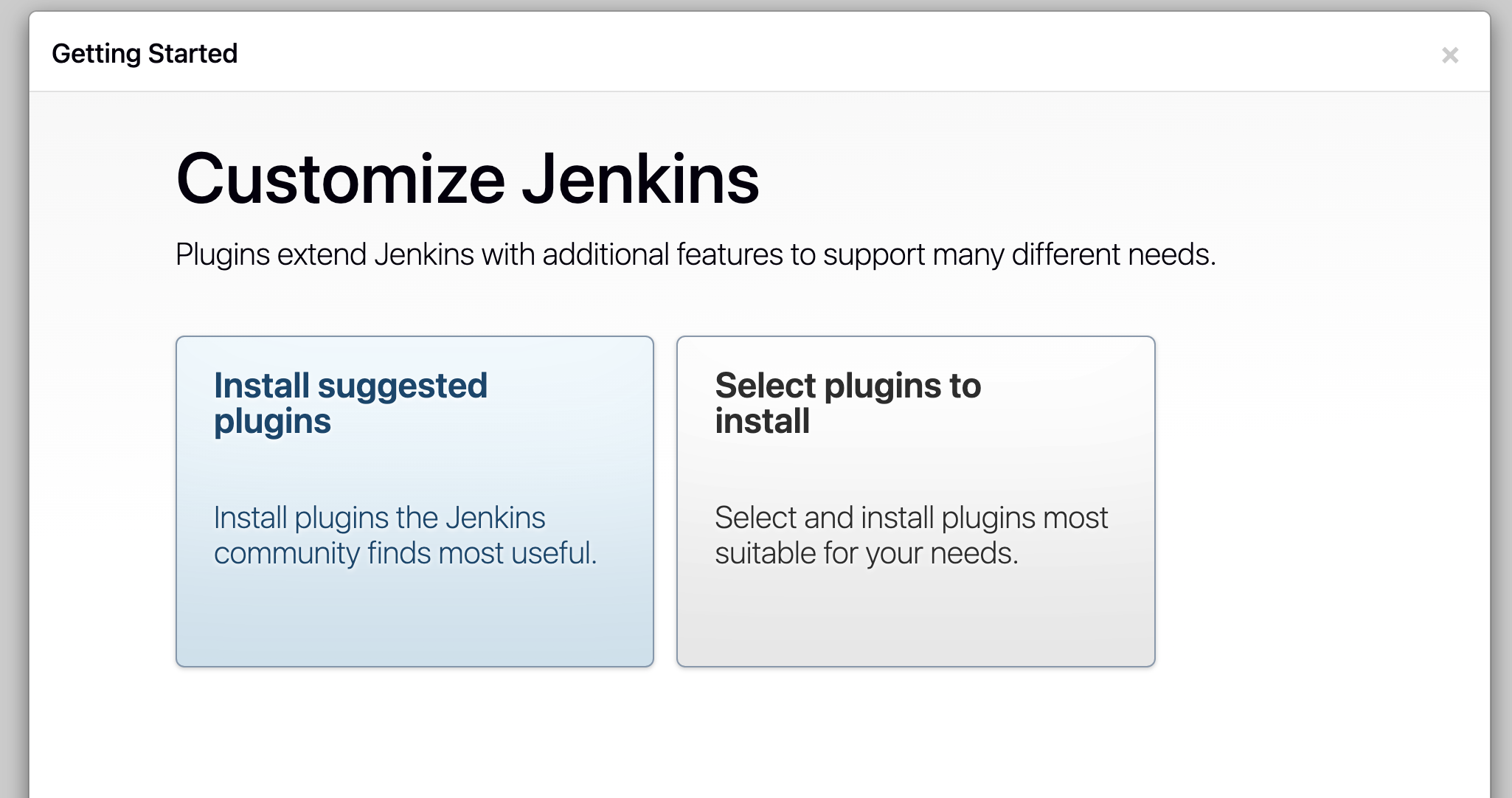Click the word 'Customize' in main heading
1512x798 pixels.
[x=341, y=179]
